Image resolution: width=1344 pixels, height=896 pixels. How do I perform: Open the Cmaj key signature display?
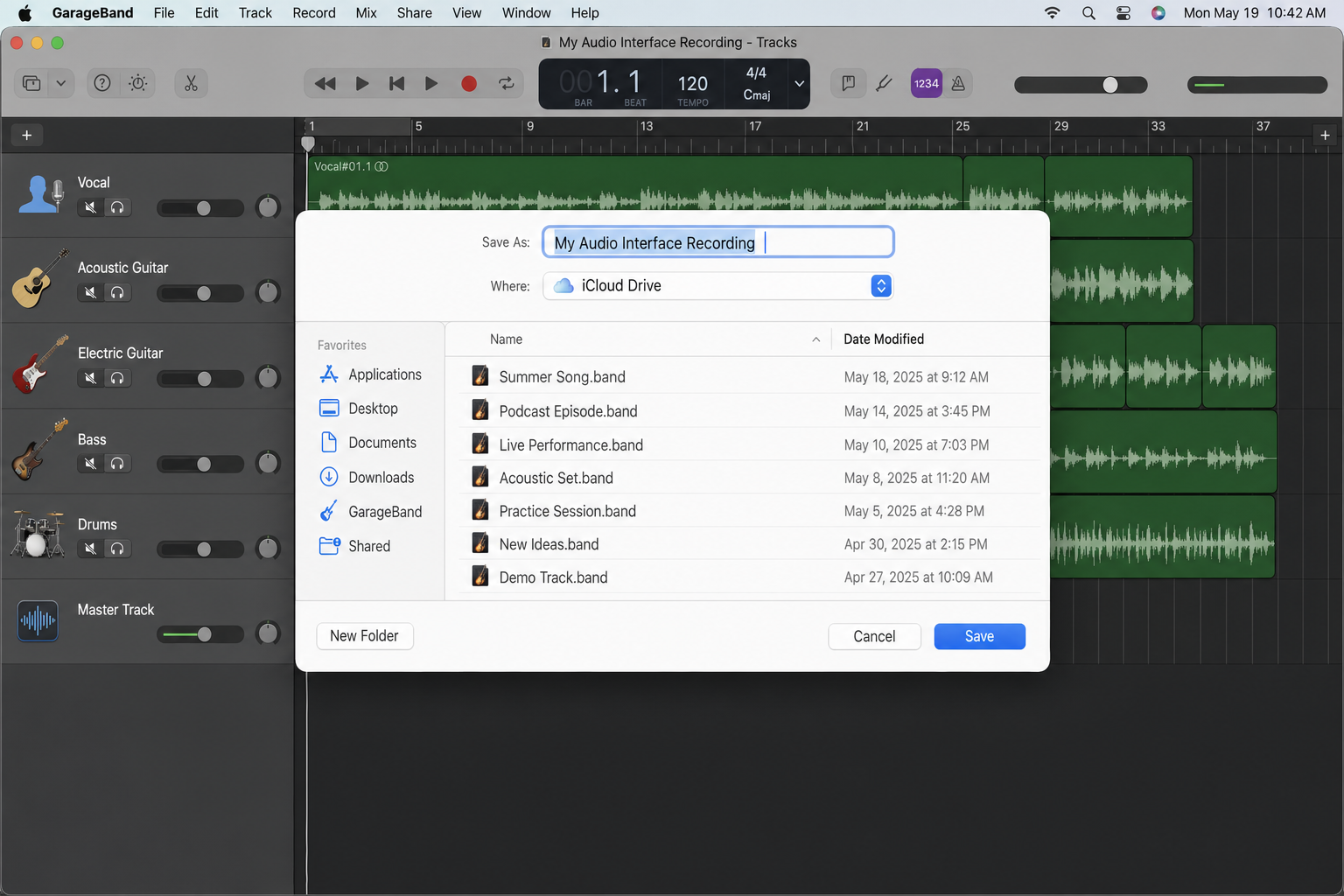pyautogui.click(x=757, y=95)
